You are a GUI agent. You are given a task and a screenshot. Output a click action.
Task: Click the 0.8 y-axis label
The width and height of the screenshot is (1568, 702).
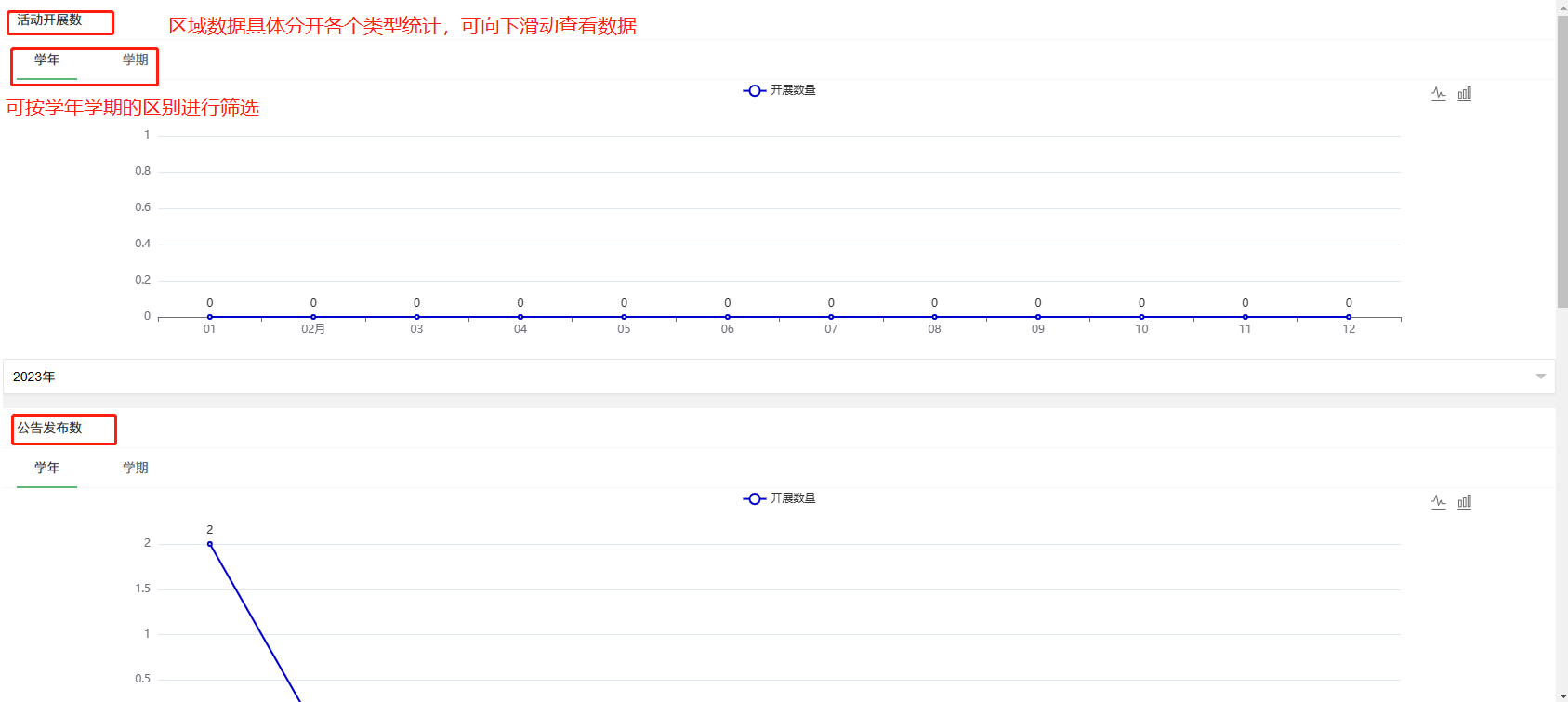tap(142, 171)
